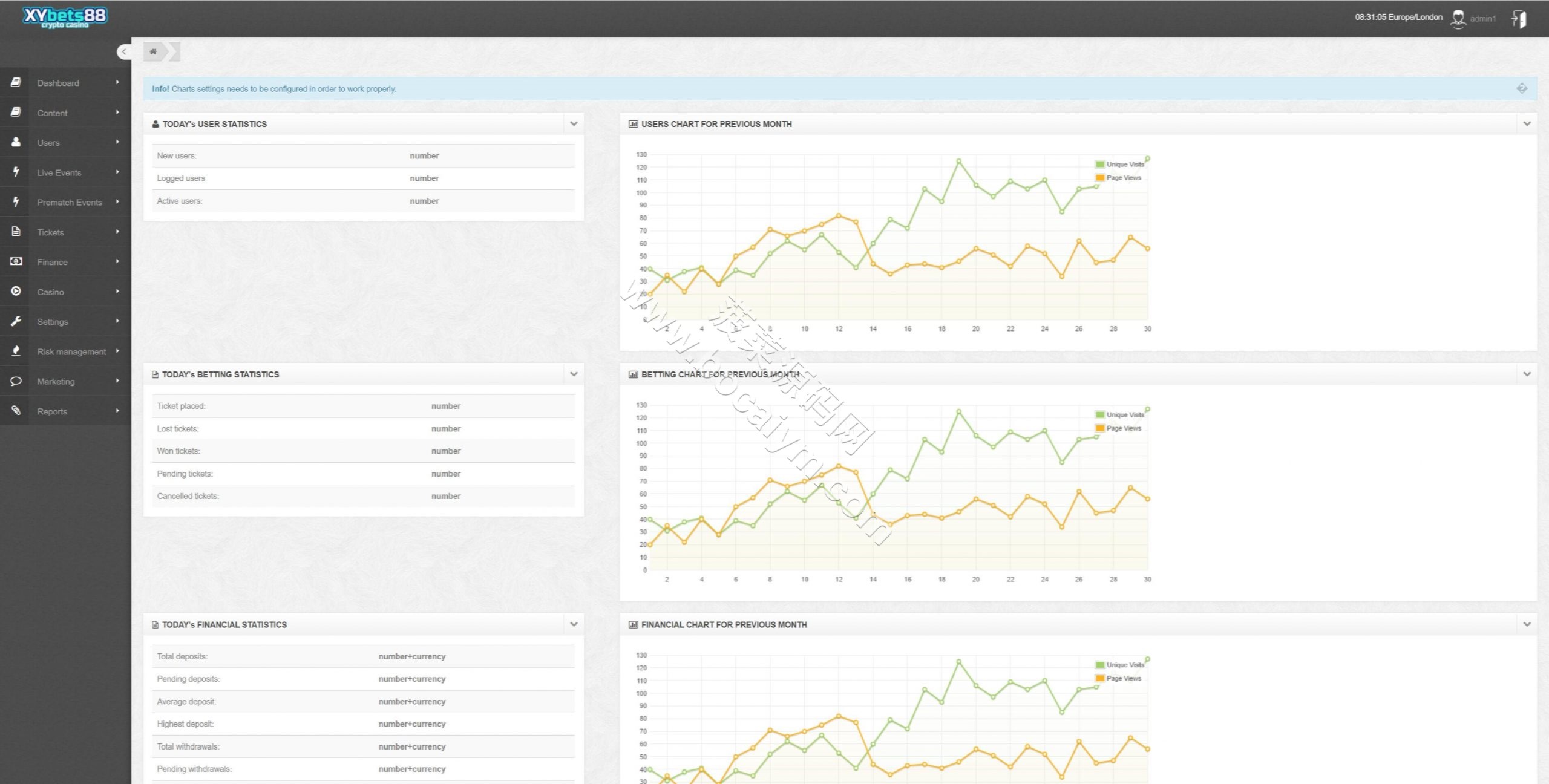This screenshot has width=1549, height=784.
Task: Collapse the Today's Financial Statistics panel
Action: click(574, 624)
